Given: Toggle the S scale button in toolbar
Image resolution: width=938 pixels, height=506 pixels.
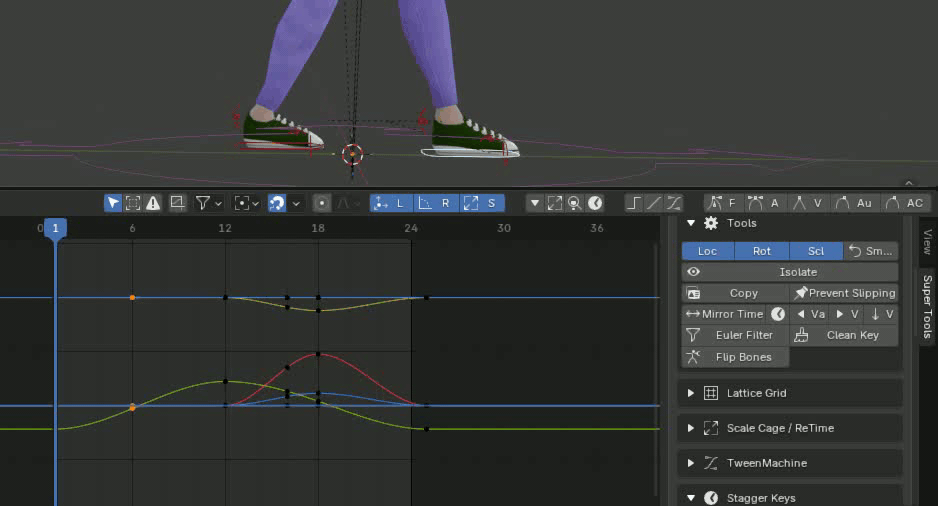Looking at the screenshot, I should point(482,203).
